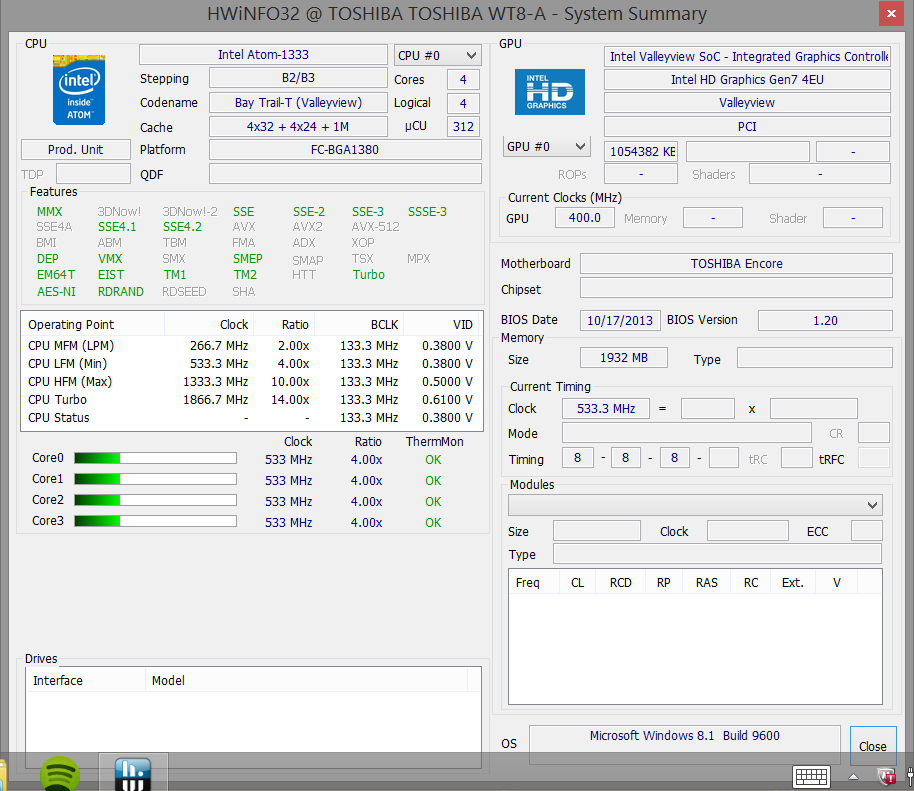This screenshot has width=914, height=791.
Task: Open Spotify from the taskbar
Action: click(59, 774)
